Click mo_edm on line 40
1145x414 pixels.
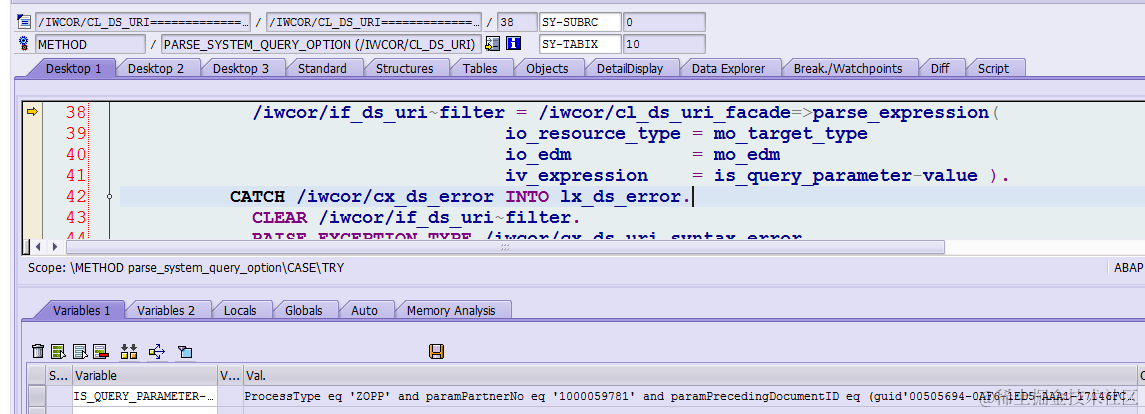pos(746,155)
